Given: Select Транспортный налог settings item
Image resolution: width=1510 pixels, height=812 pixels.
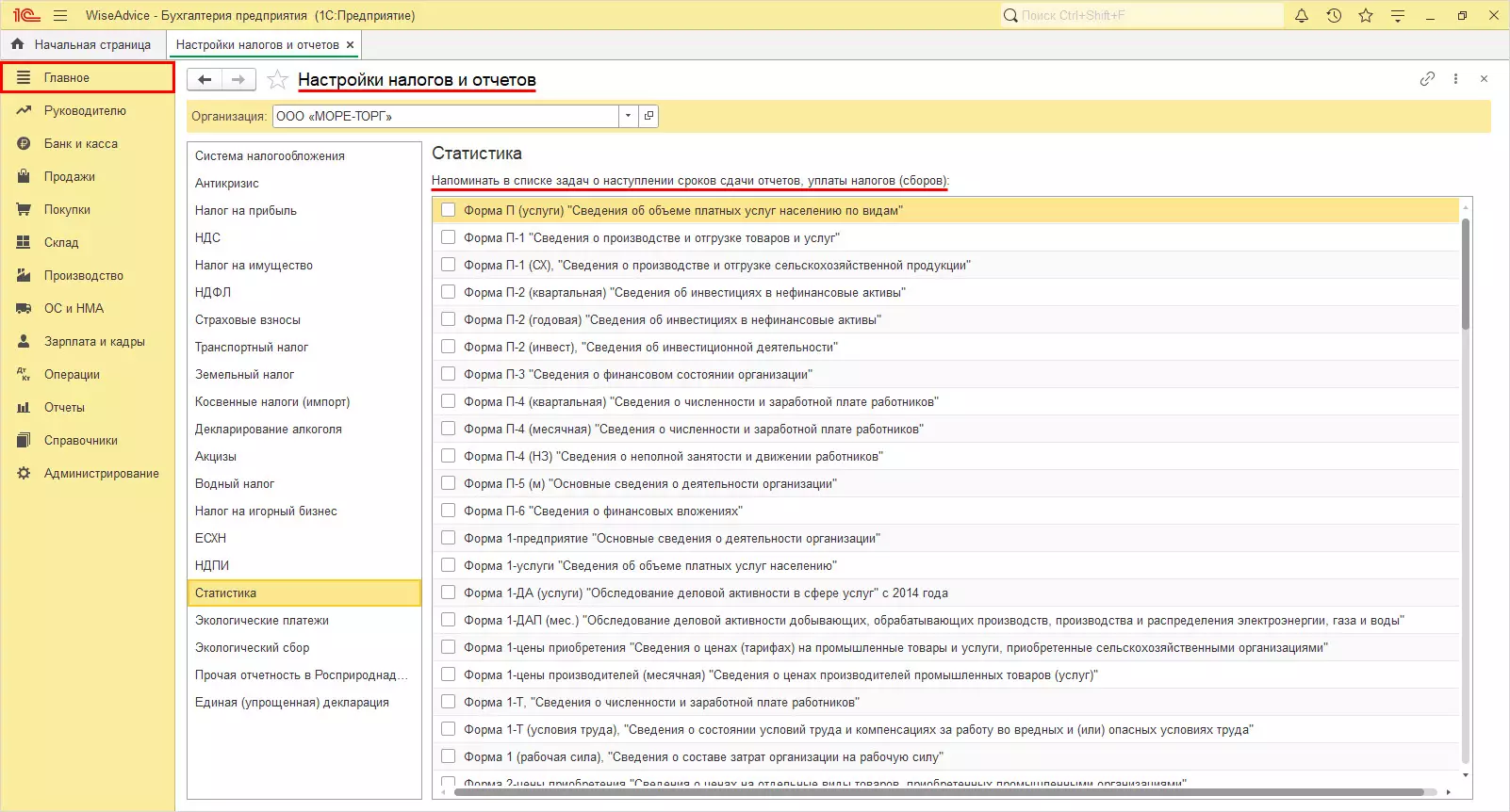Looking at the screenshot, I should point(252,347).
